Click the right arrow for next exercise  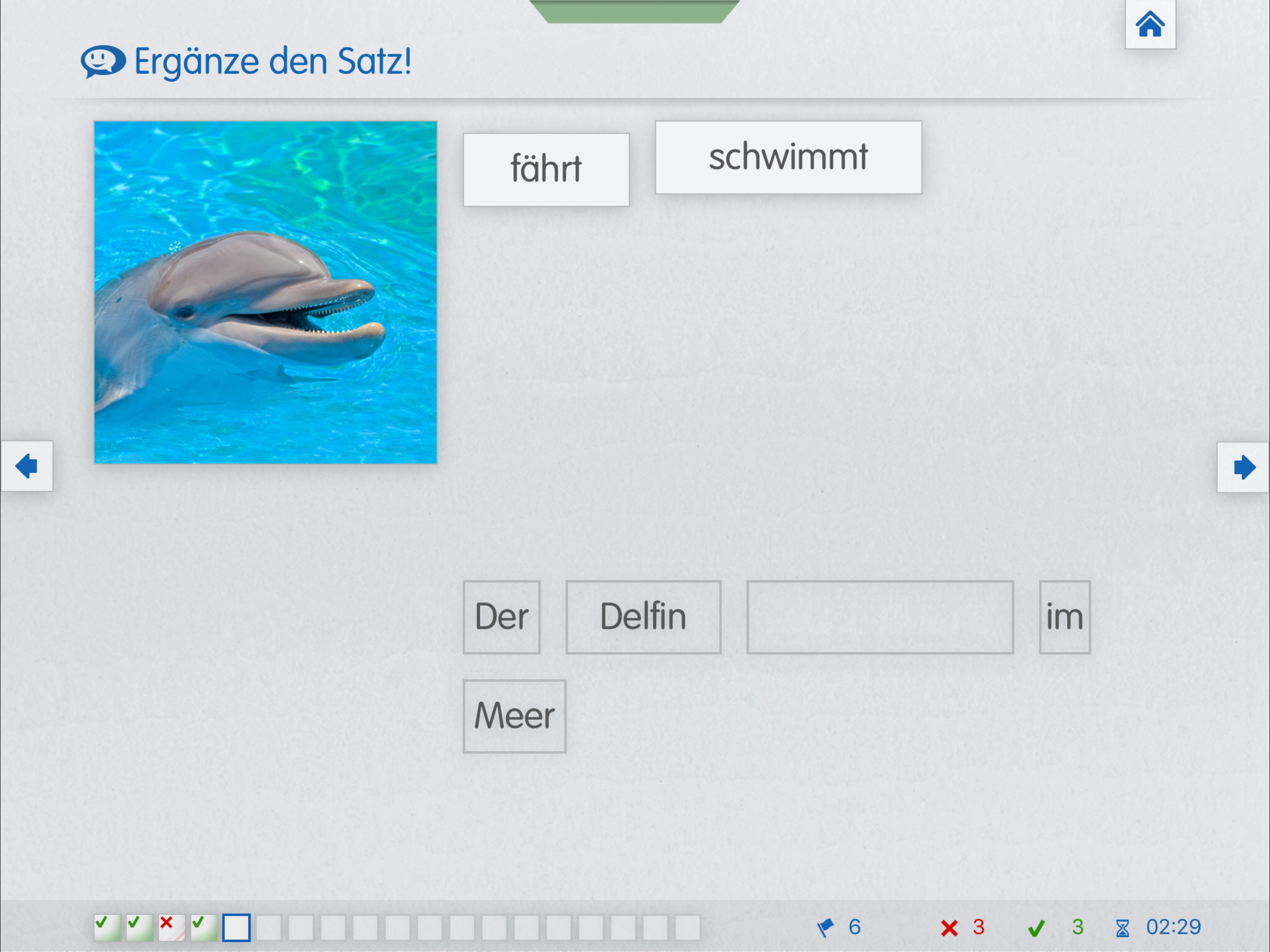click(1243, 467)
